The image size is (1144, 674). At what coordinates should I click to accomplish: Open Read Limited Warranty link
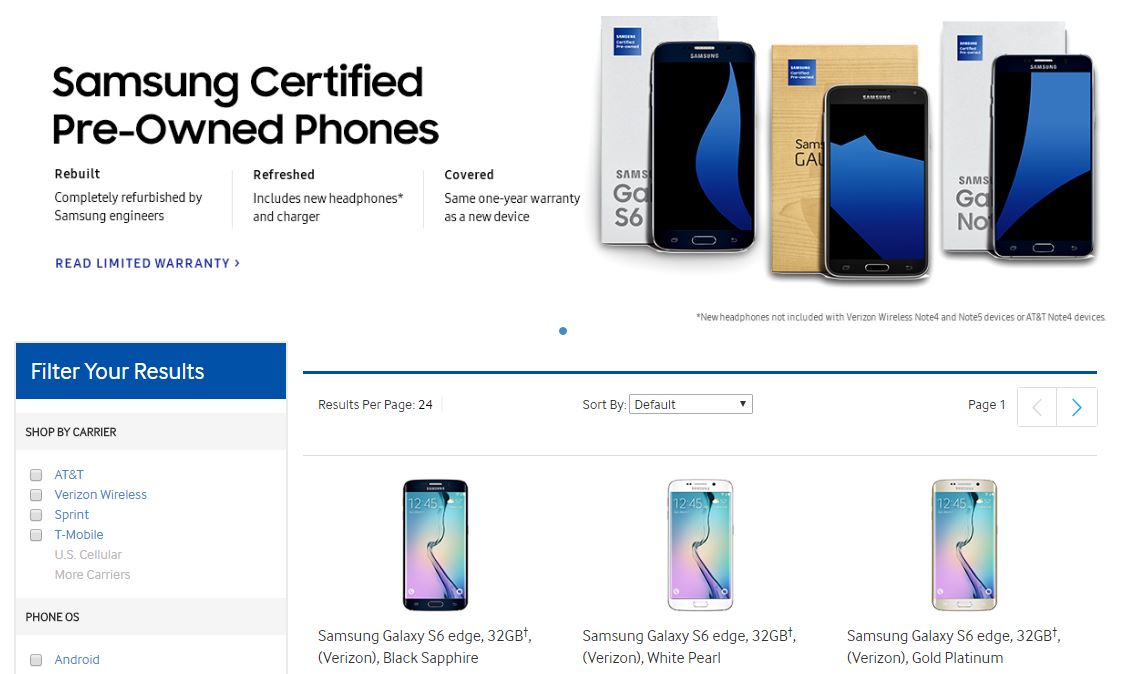(x=147, y=263)
